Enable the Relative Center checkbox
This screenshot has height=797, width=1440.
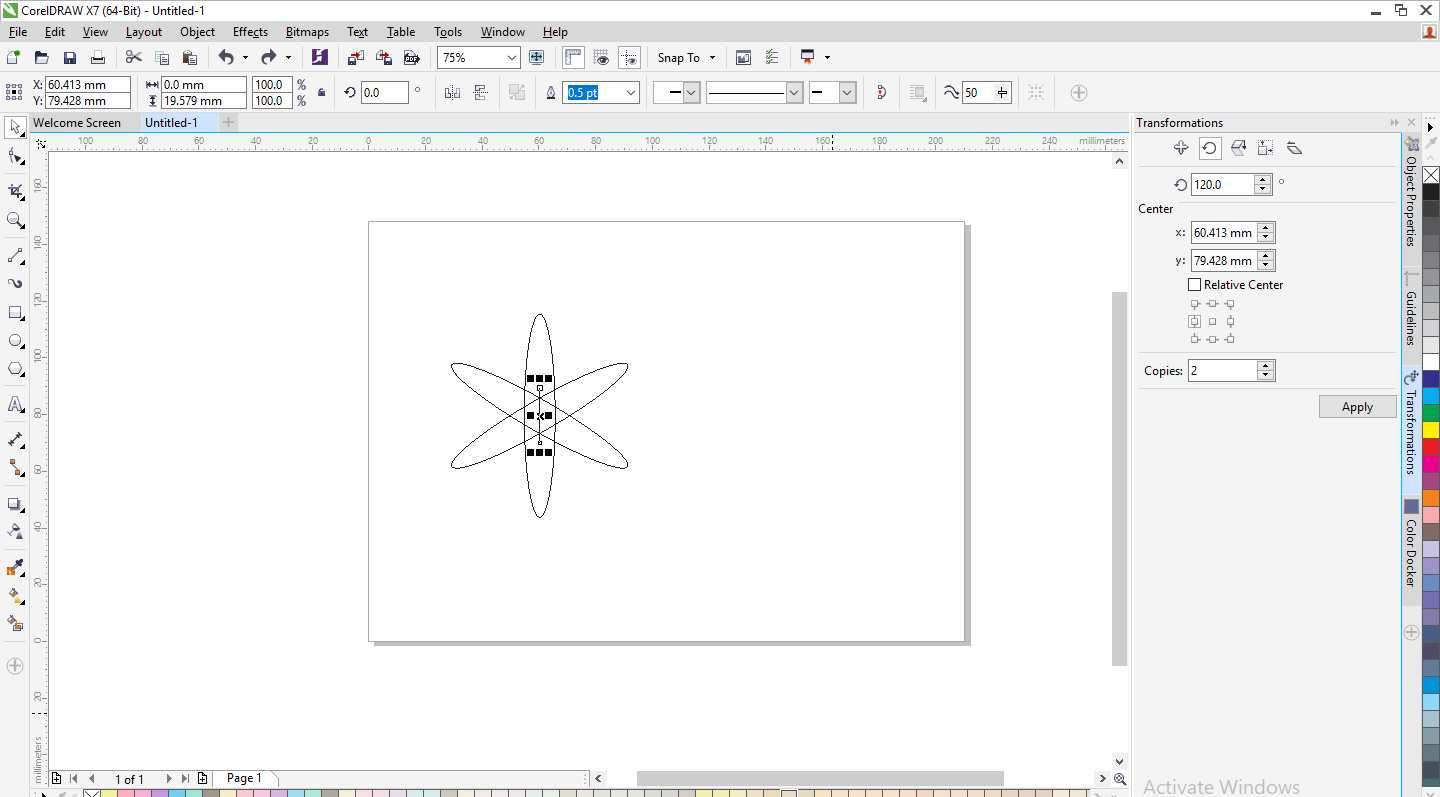[x=1194, y=285]
